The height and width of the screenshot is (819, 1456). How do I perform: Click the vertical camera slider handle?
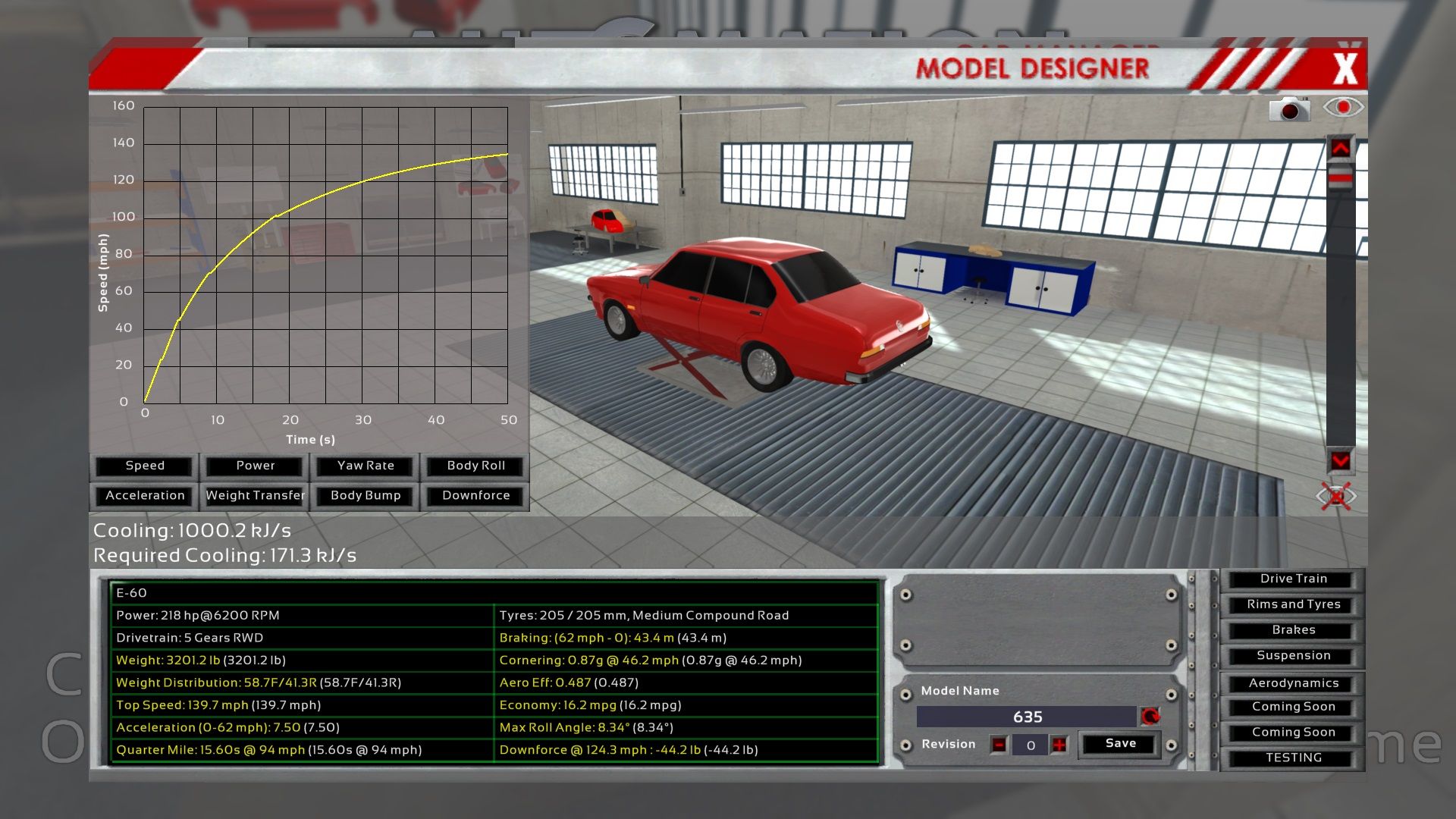1340,179
